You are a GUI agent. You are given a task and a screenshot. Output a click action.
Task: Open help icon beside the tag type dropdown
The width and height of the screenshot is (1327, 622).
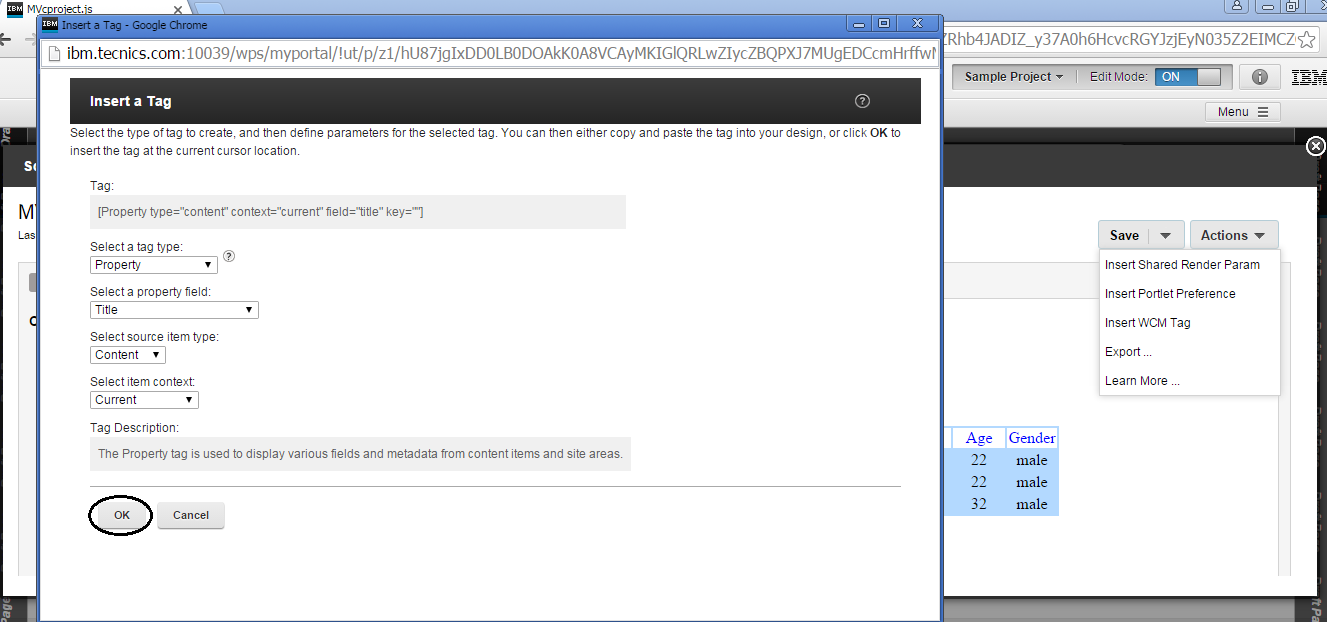229,256
